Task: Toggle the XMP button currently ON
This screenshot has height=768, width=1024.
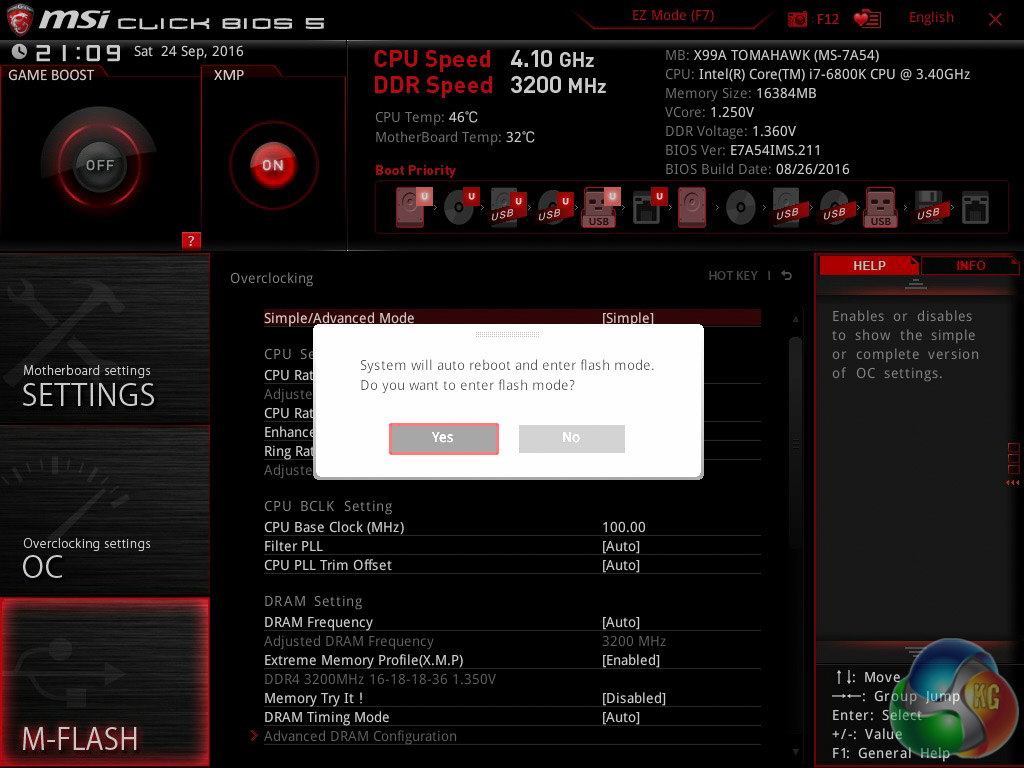Action: click(273, 165)
